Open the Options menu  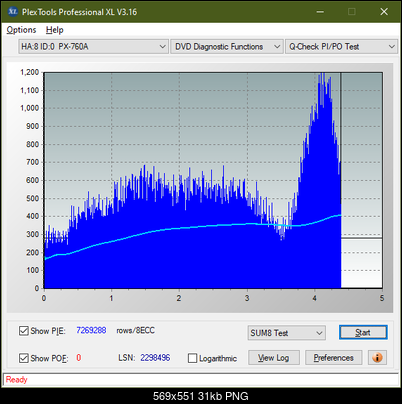tap(21, 30)
